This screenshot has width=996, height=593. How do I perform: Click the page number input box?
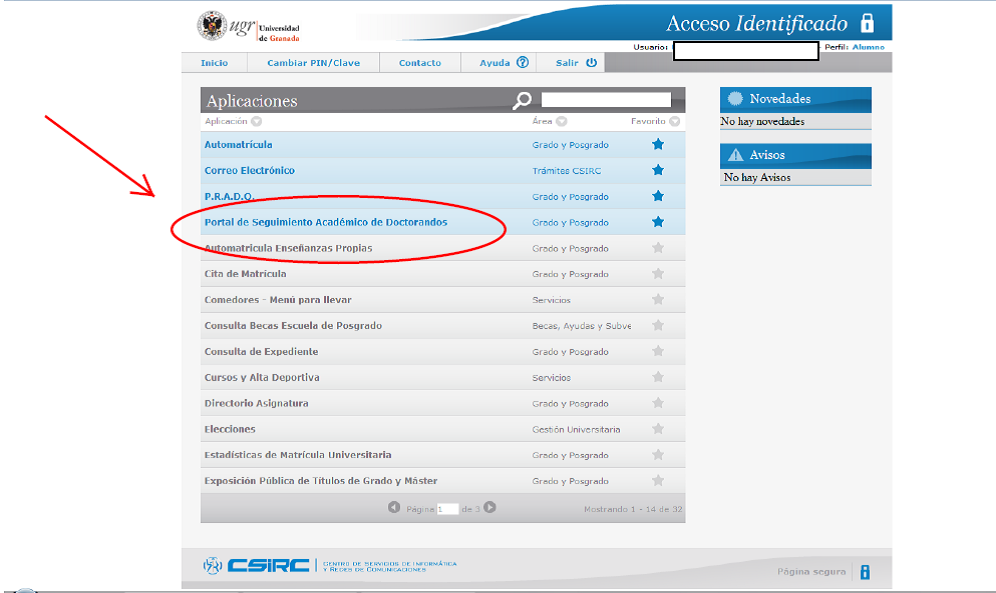tap(447, 509)
